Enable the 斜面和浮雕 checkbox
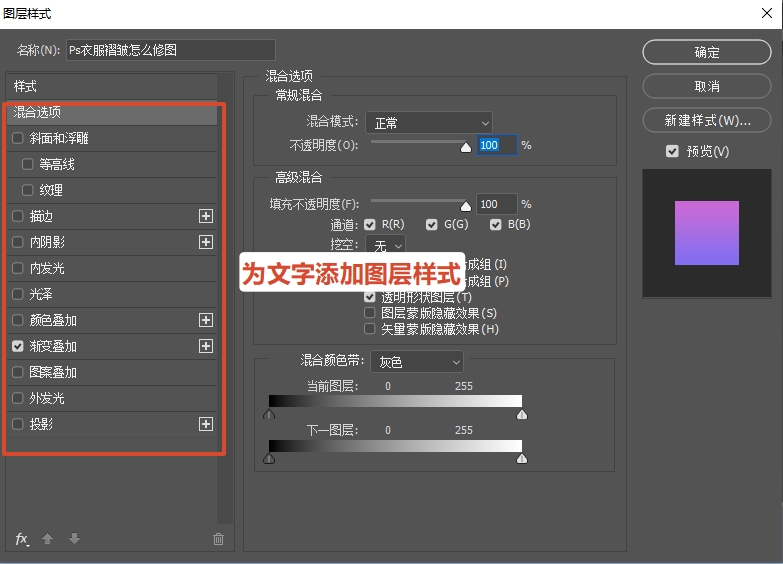783x564 pixels. coord(18,138)
